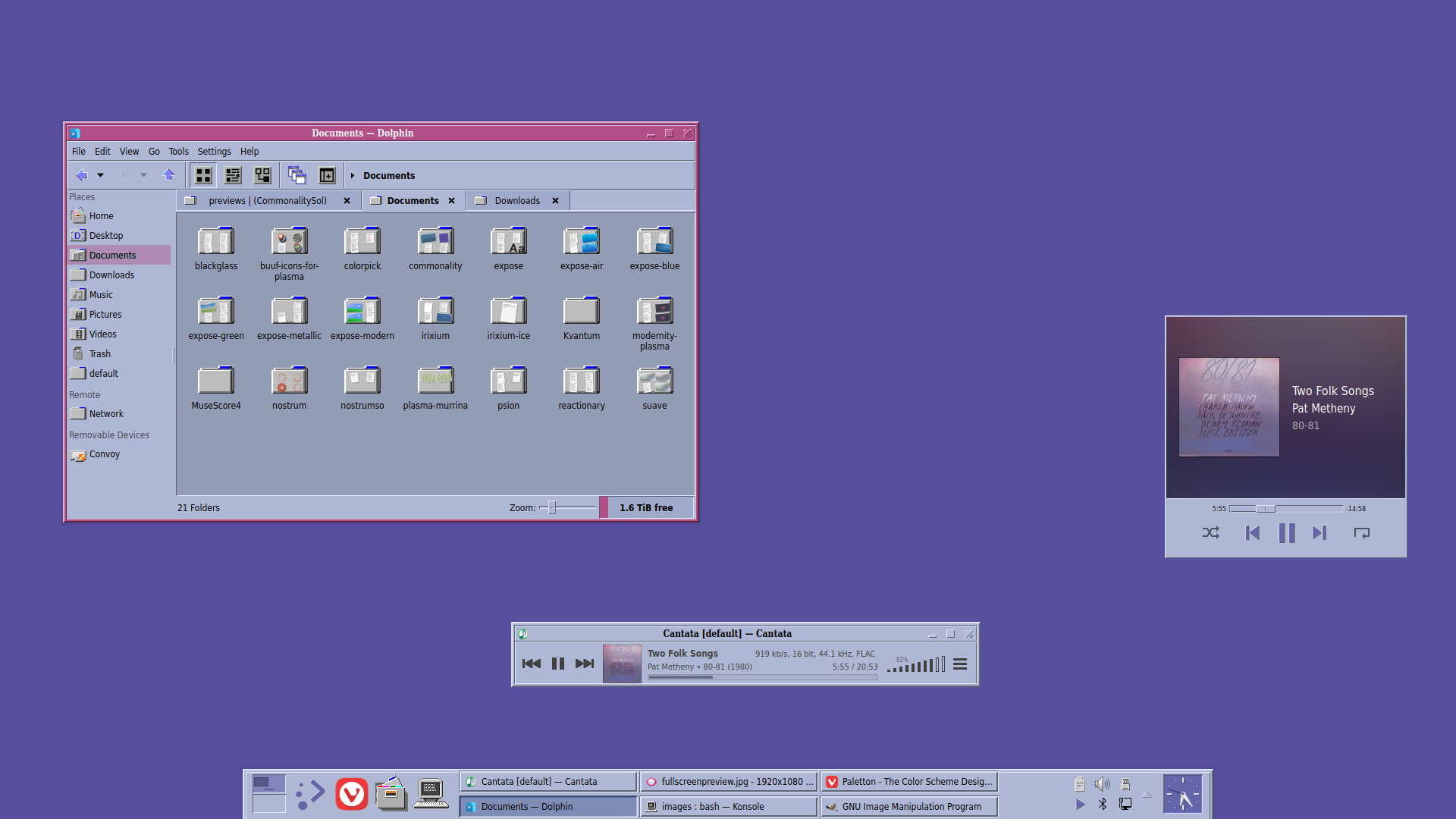
Task: Click the Bluetooth icon in the system tray
Action: coord(1102,805)
